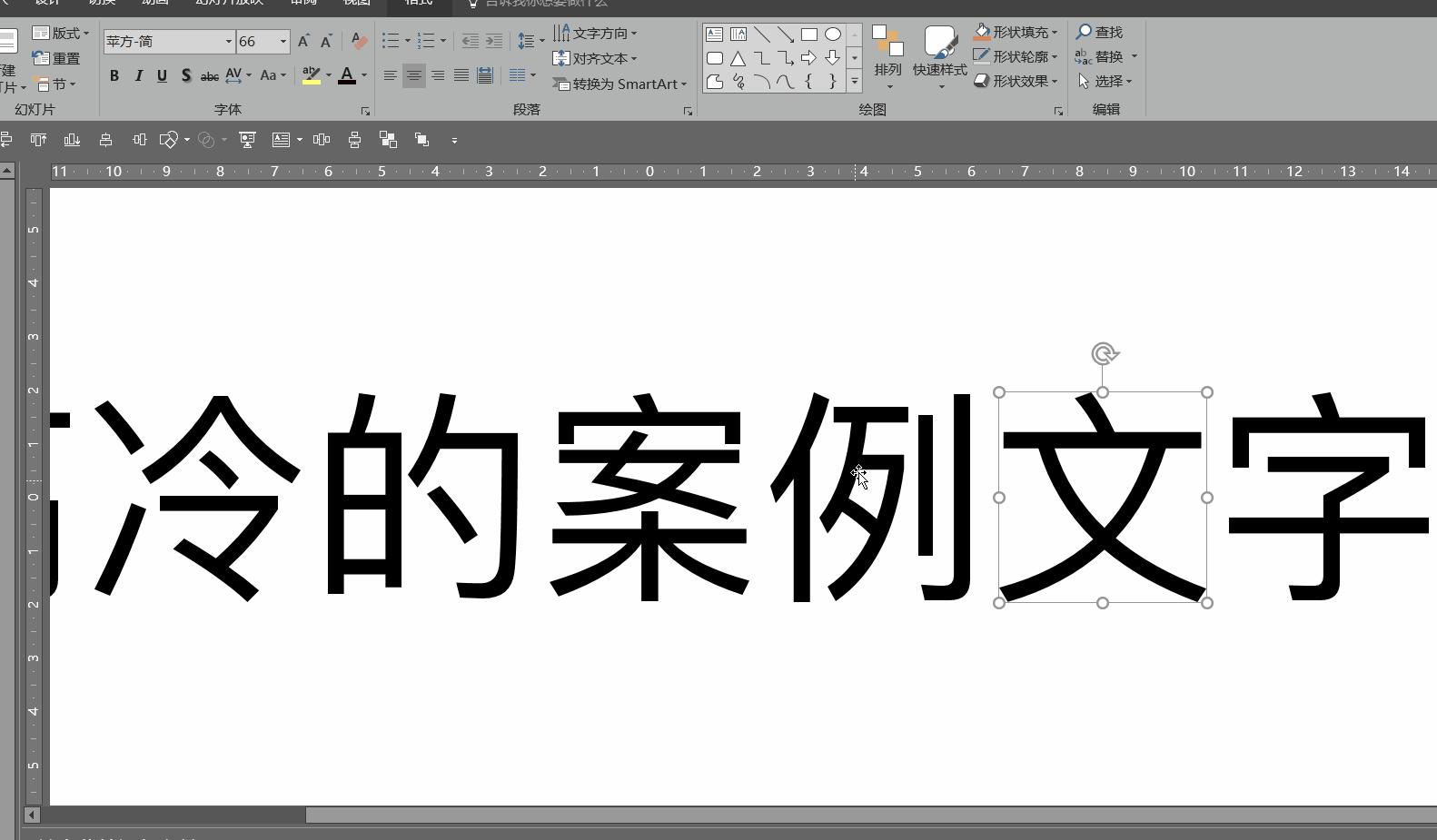Select the freeform scribble shape
The height and width of the screenshot is (840, 1437).
click(x=738, y=82)
